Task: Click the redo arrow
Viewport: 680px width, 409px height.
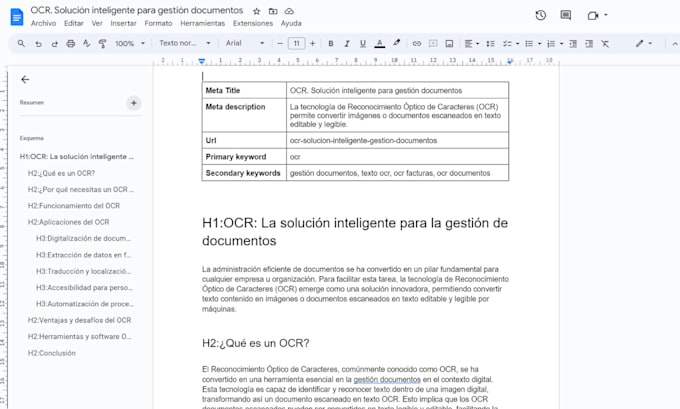Action: click(54, 43)
